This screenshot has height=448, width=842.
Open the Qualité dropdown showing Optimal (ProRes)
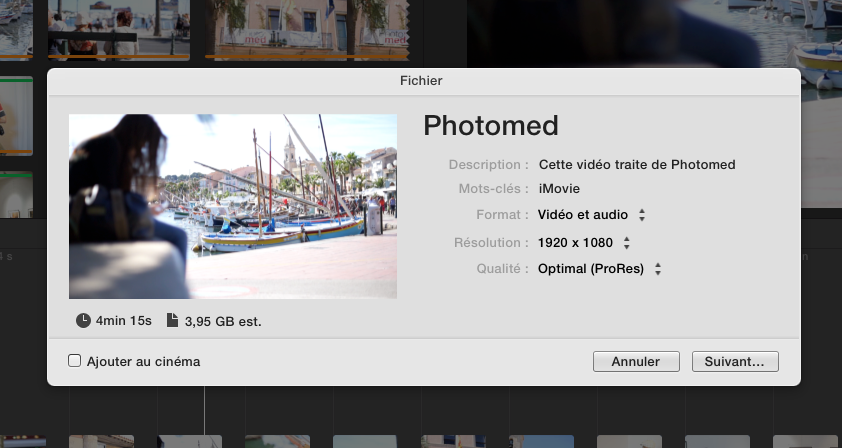coord(599,269)
